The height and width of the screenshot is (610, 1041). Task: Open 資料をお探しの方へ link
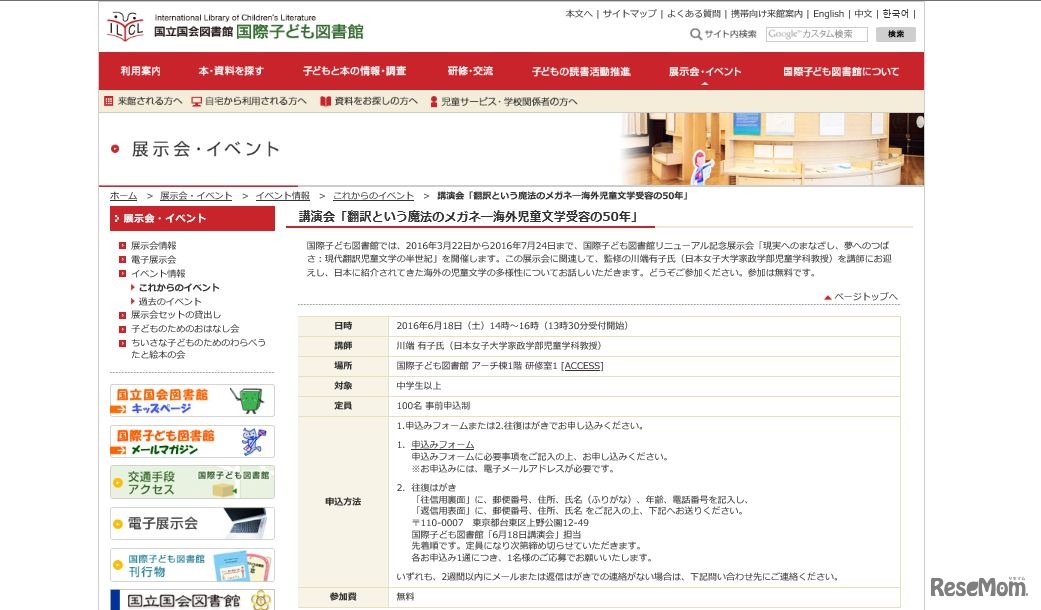pos(376,101)
